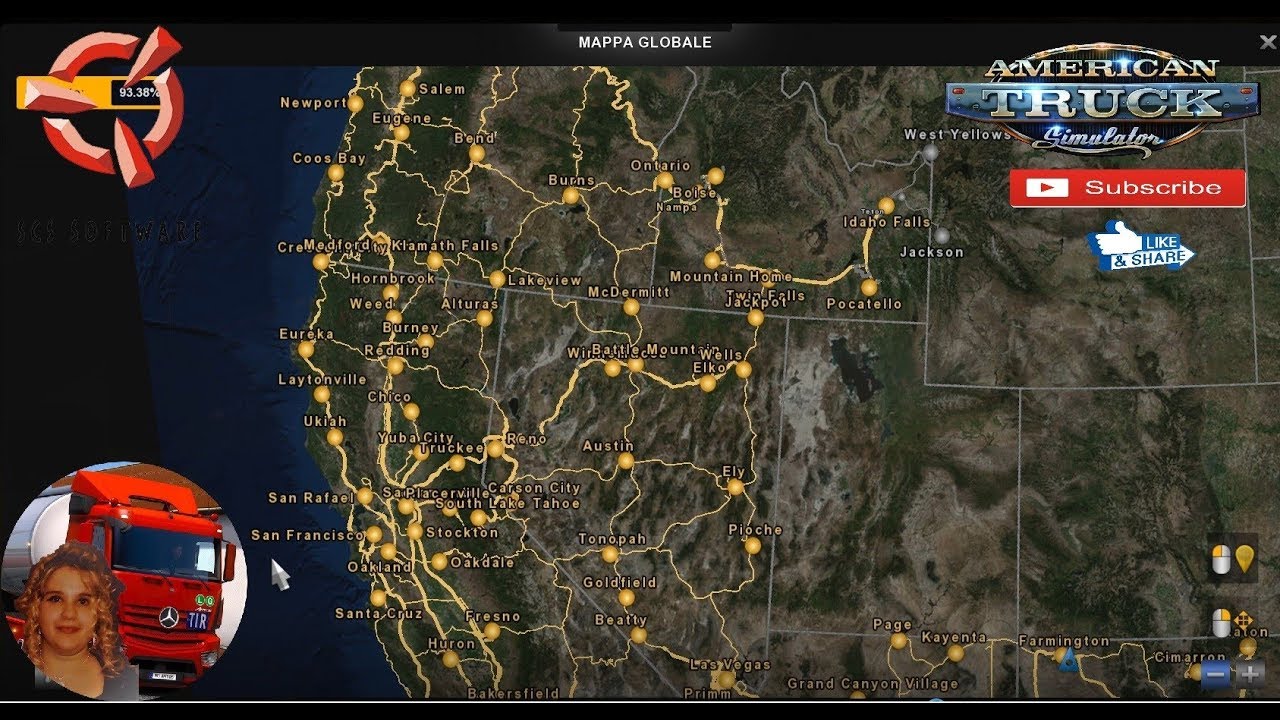
Task: Click the Las Vegas city marker
Action: [727, 679]
